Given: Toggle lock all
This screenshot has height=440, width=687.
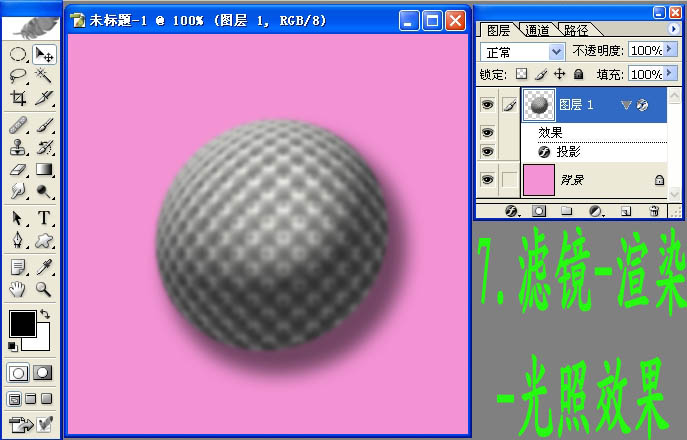Looking at the screenshot, I should (x=579, y=74).
